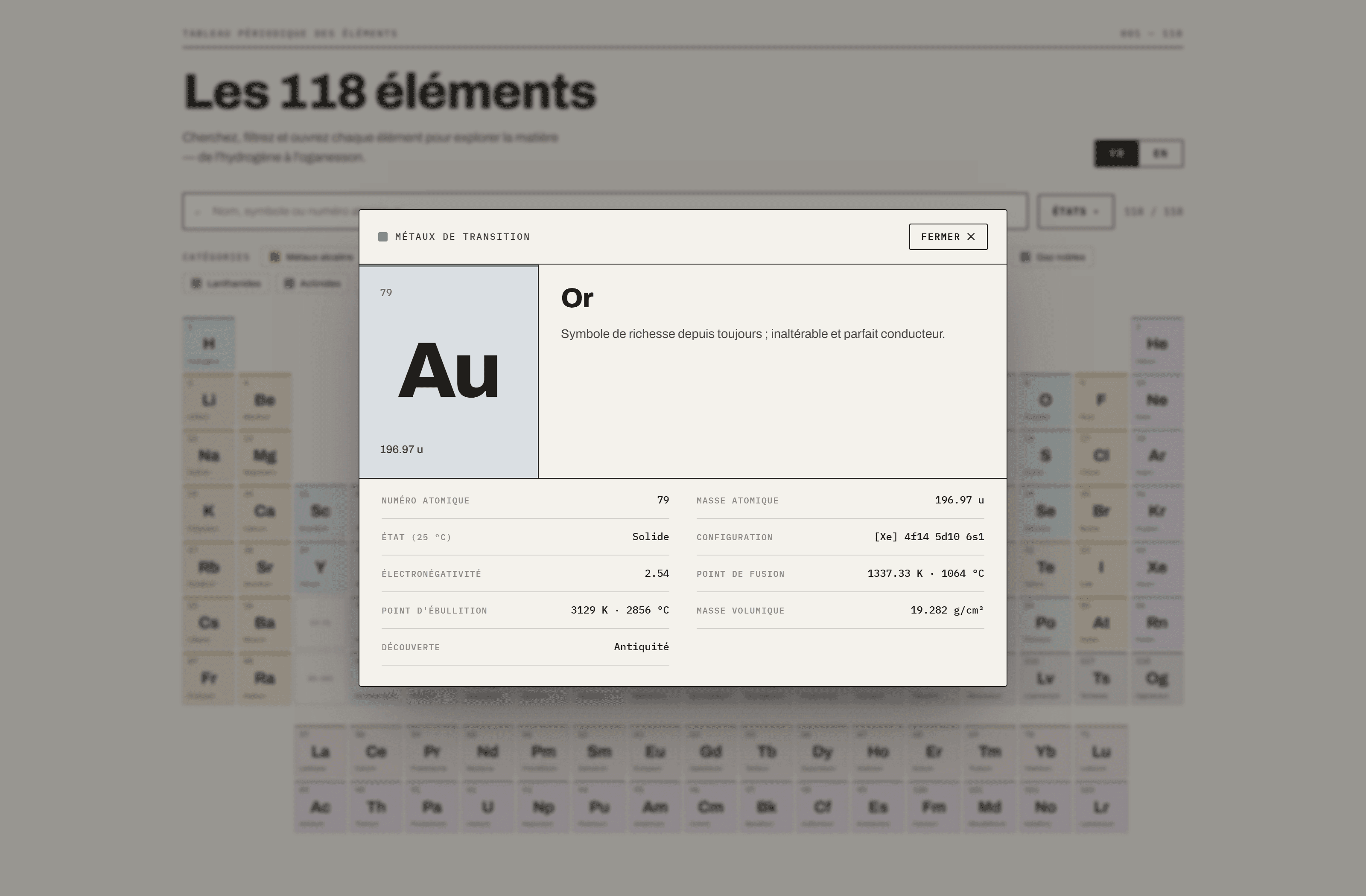The width and height of the screenshot is (1366, 896).
Task: Click the Découverte label
Action: 411,648
